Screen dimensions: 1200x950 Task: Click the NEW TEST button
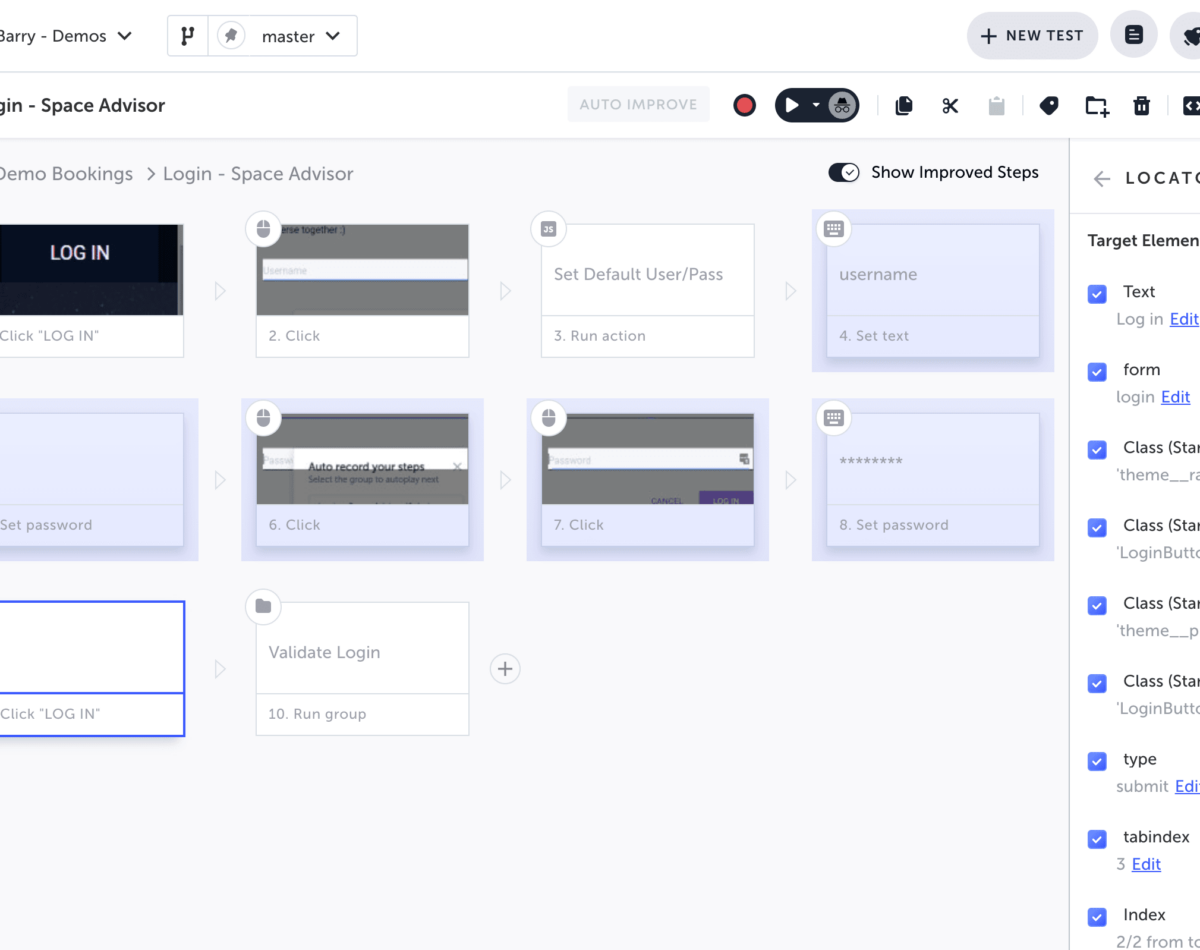pos(1032,35)
